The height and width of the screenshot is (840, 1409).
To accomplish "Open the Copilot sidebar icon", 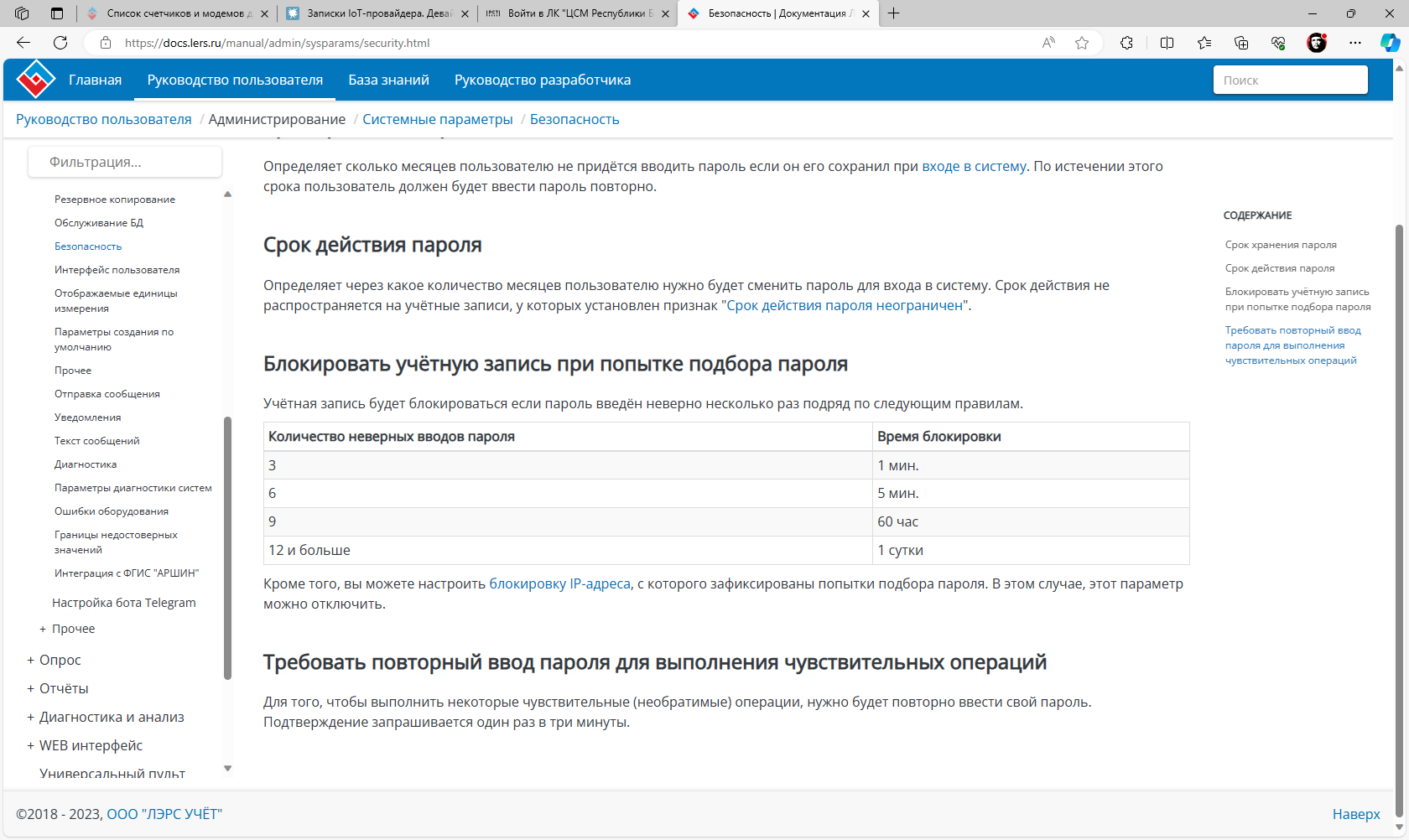I will pos(1390,43).
